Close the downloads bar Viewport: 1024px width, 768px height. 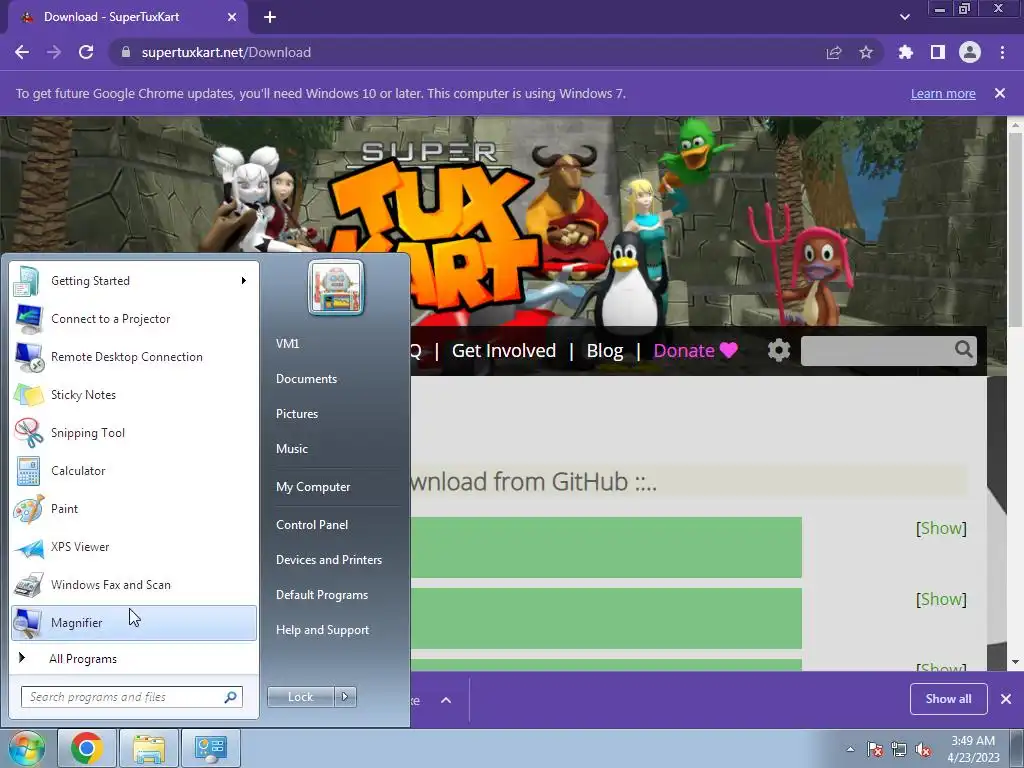[1006, 699]
